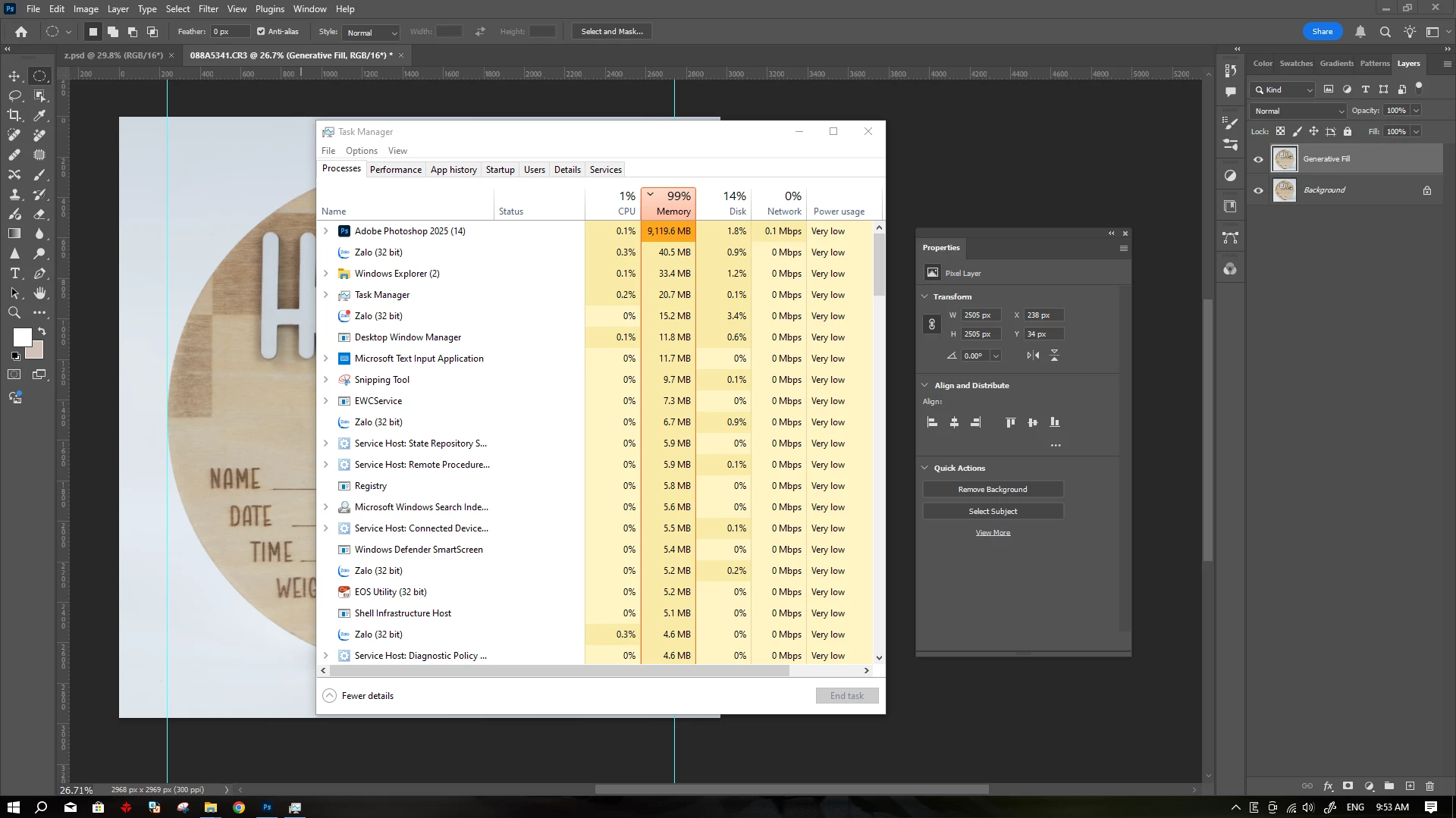The image size is (1456, 818).
Task: Toggle lock all for layer
Action: click(1348, 131)
